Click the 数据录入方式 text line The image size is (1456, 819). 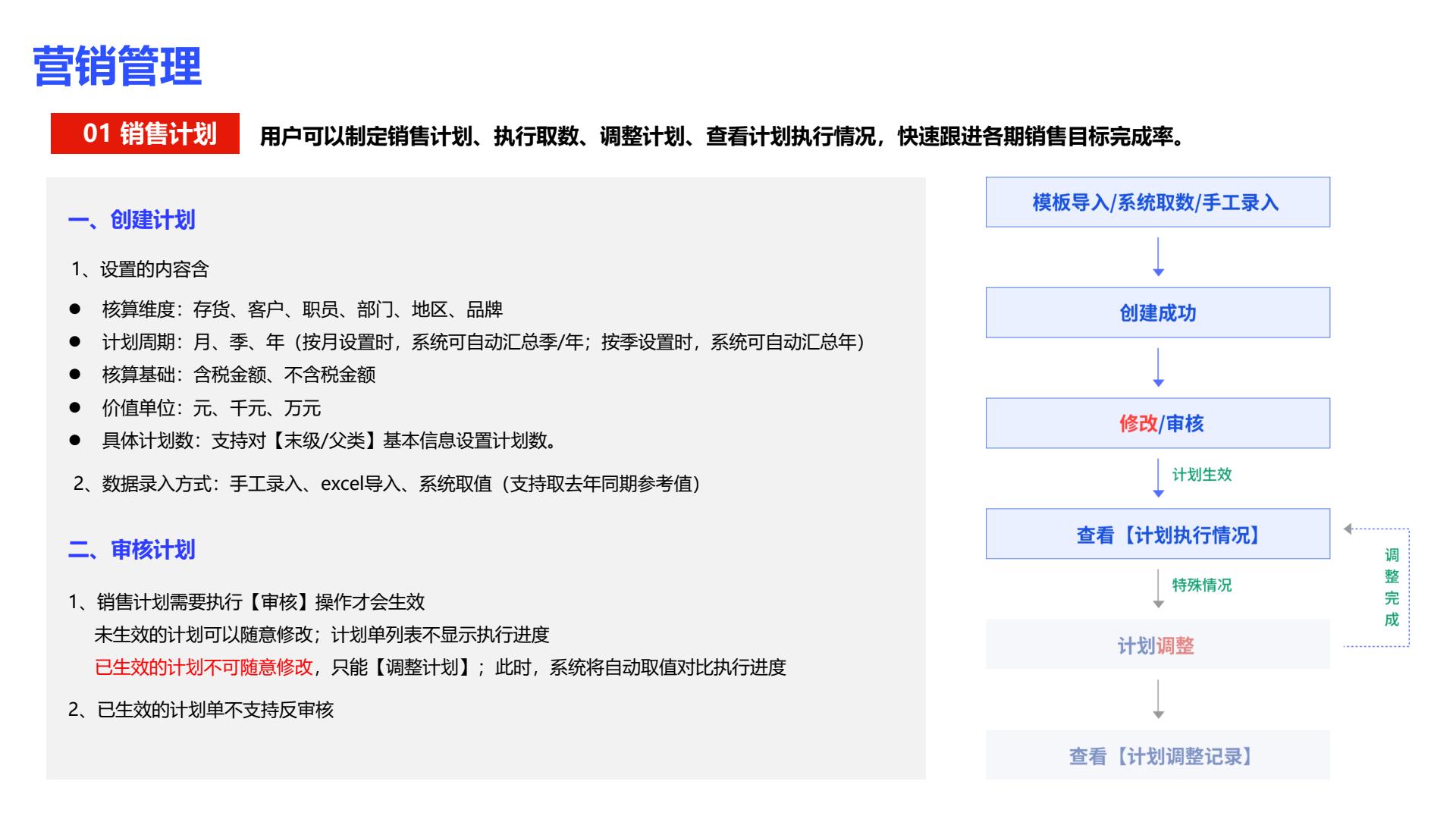pos(386,484)
